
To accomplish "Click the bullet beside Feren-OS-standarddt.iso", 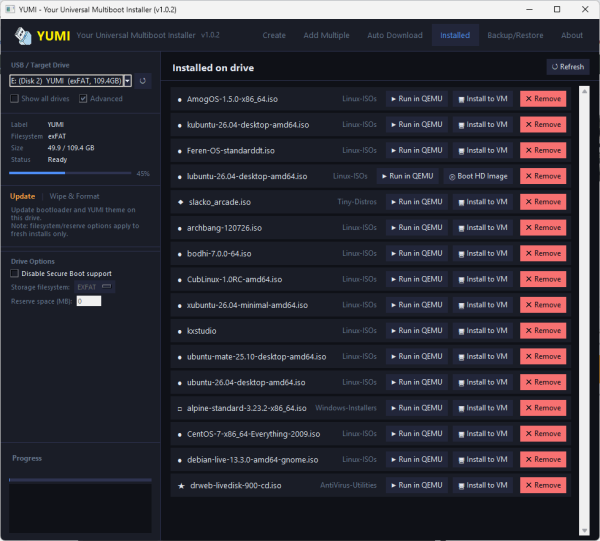I will [x=180, y=151].
